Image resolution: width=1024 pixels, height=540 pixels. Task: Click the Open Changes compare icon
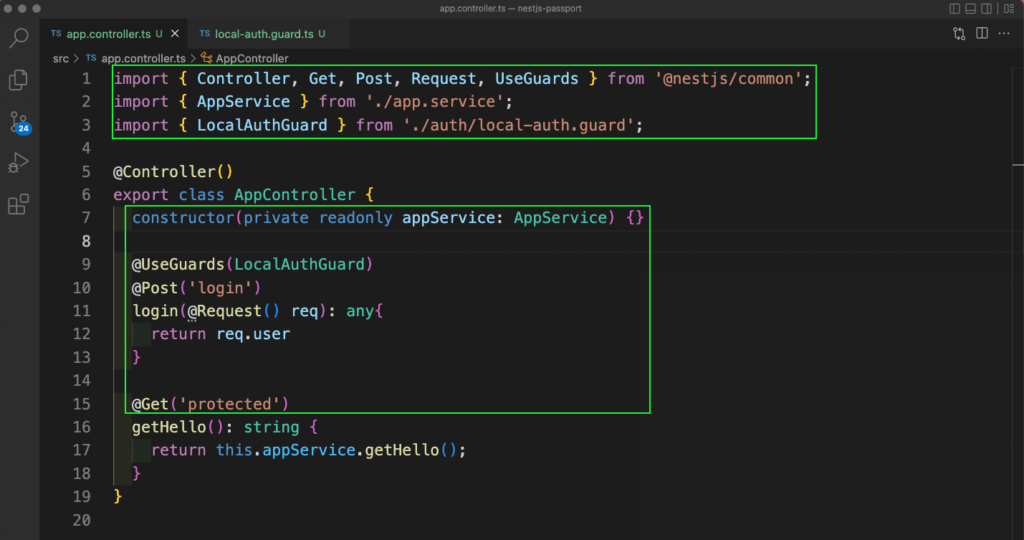click(959, 34)
